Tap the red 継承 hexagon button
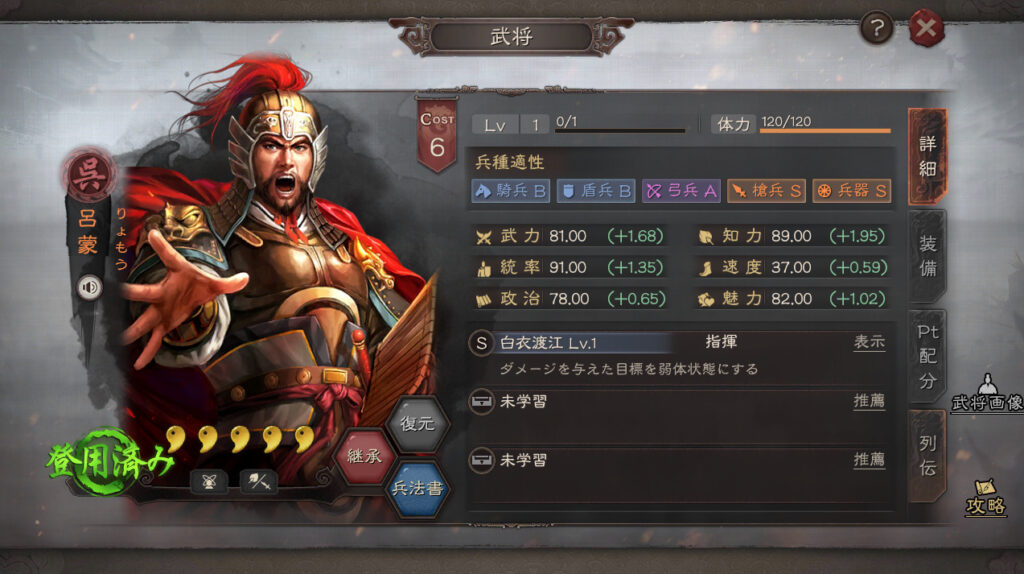The image size is (1024, 574). coord(364,456)
